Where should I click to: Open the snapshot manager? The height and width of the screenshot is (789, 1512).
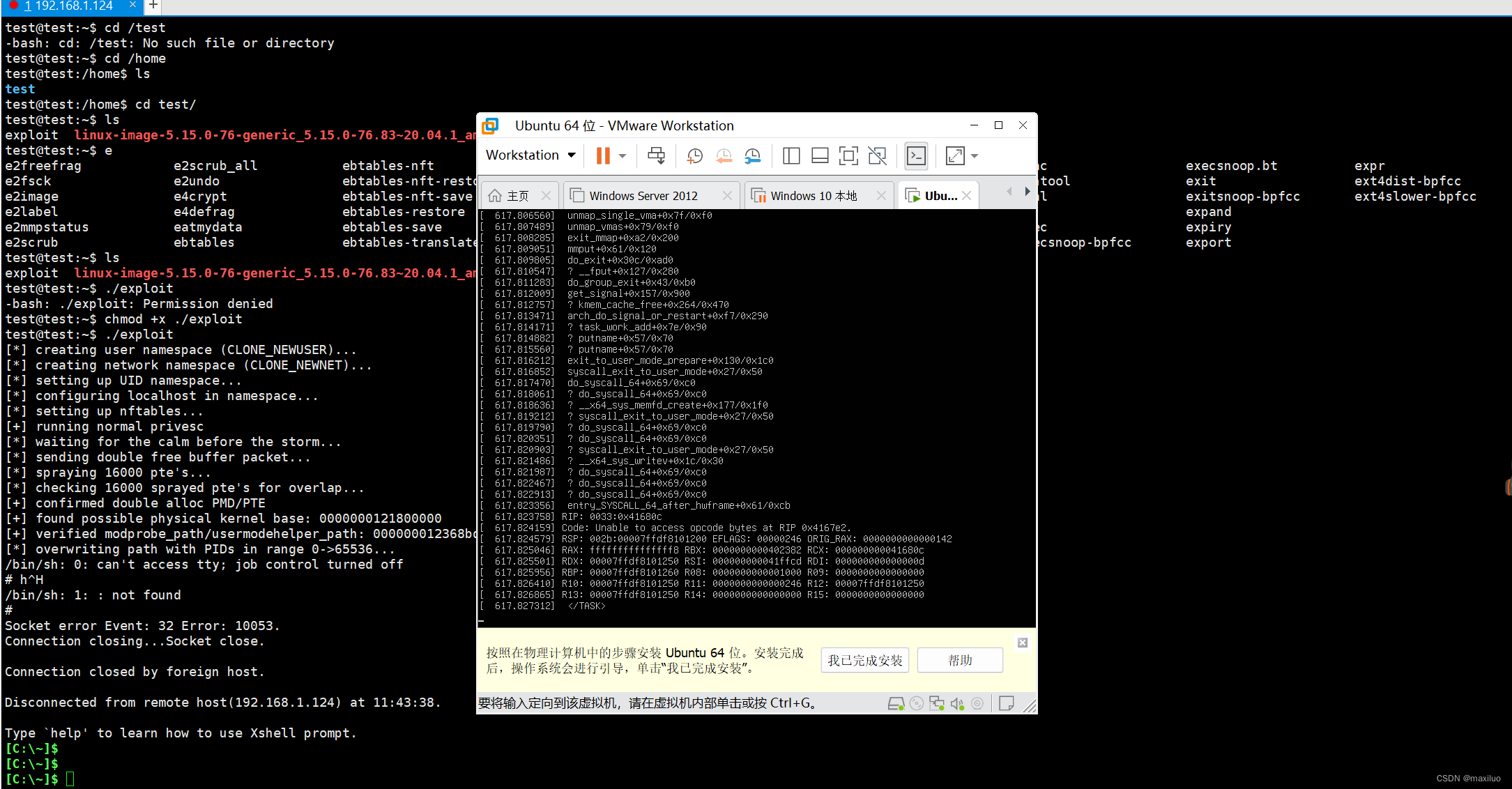coord(753,155)
